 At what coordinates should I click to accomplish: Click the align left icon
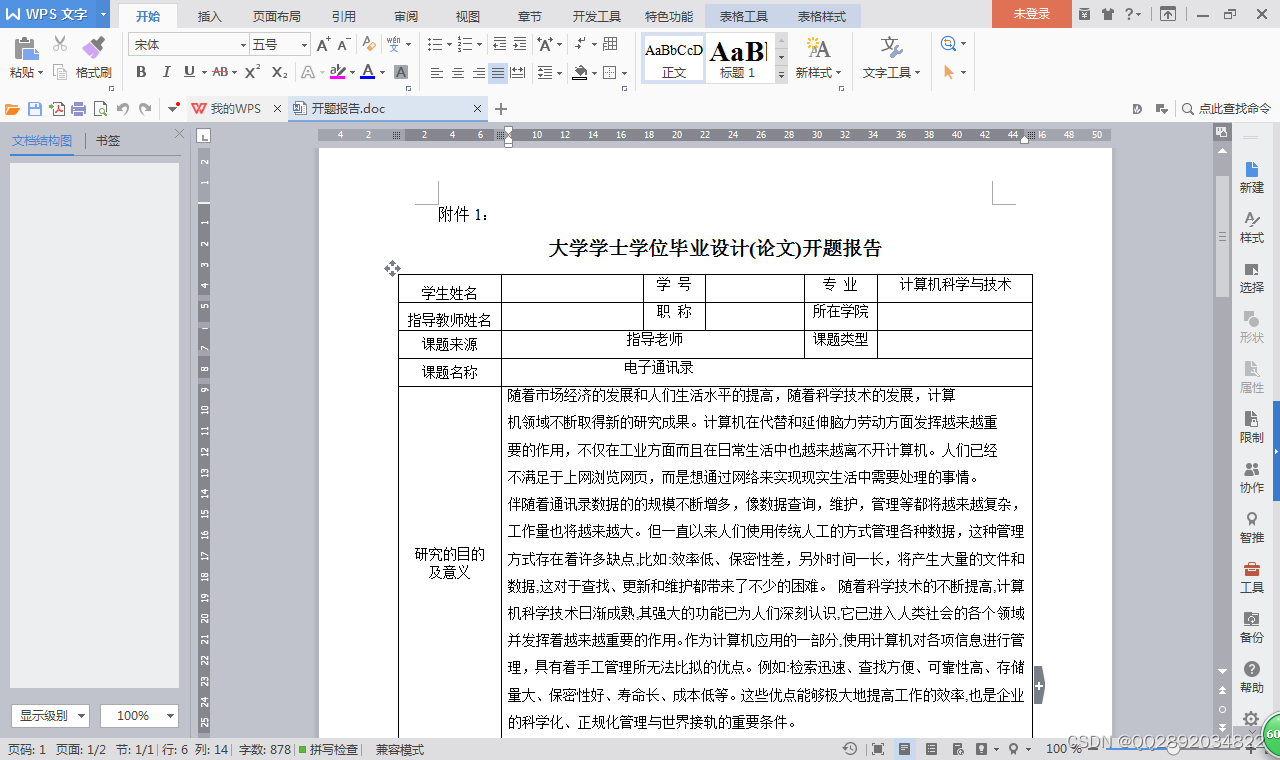click(x=437, y=73)
